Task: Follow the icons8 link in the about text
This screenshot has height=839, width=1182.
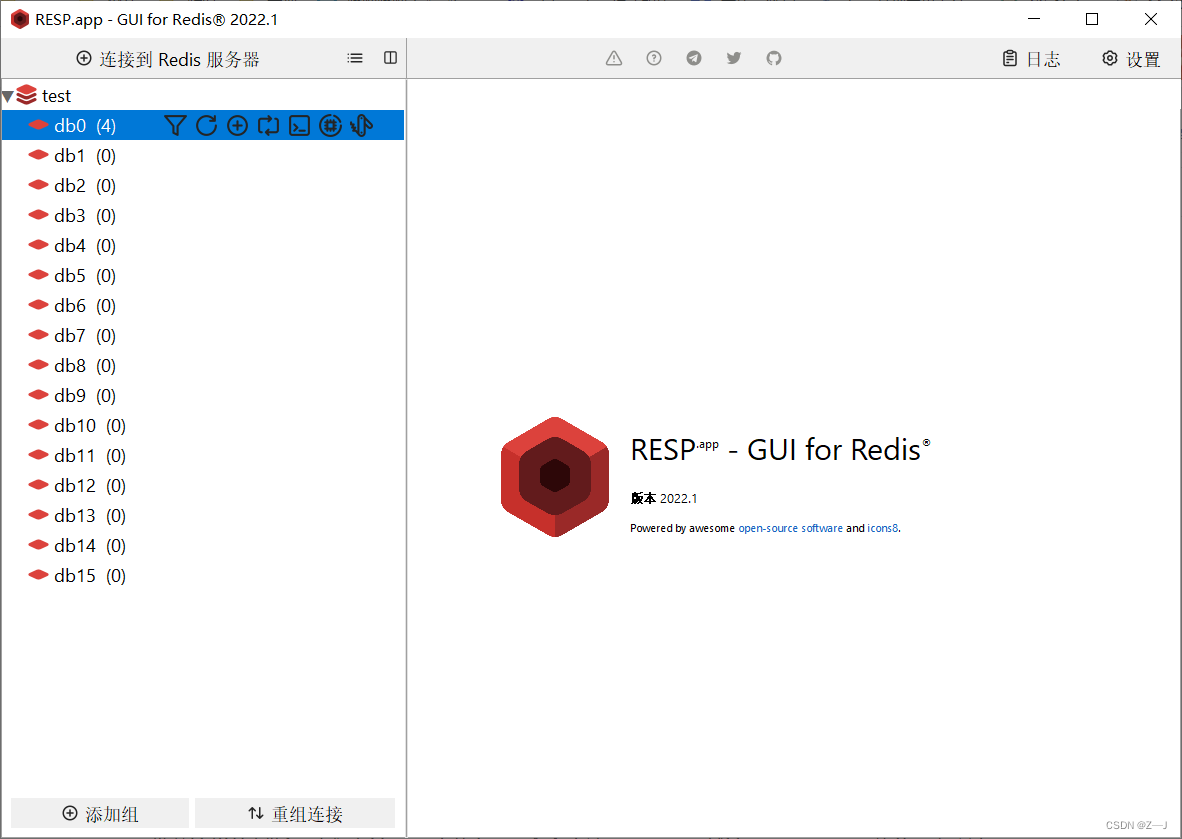Action: tap(881, 528)
